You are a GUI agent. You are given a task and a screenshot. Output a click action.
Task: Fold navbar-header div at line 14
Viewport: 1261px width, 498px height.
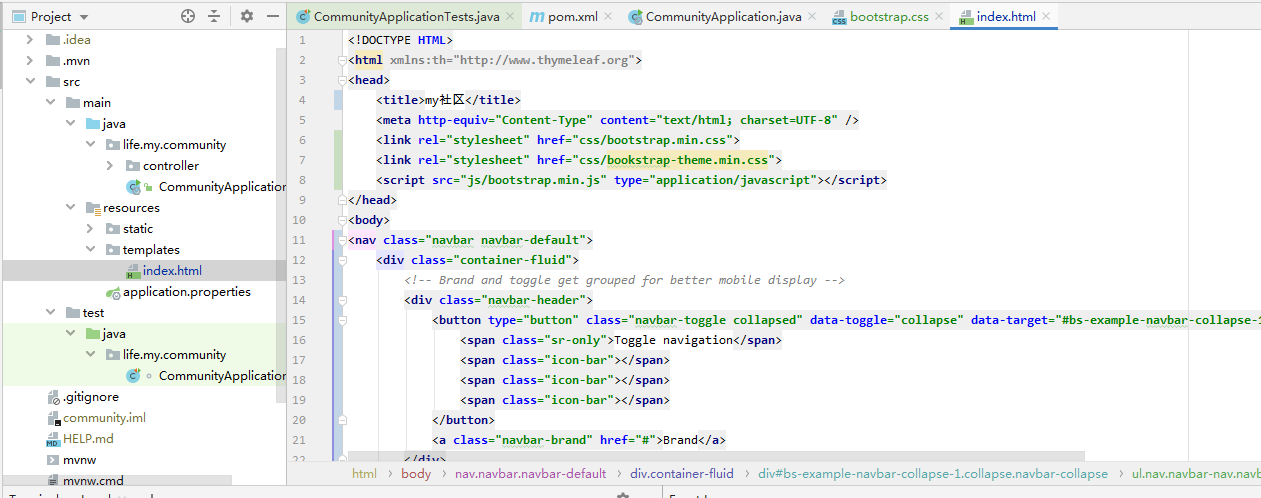pos(342,300)
